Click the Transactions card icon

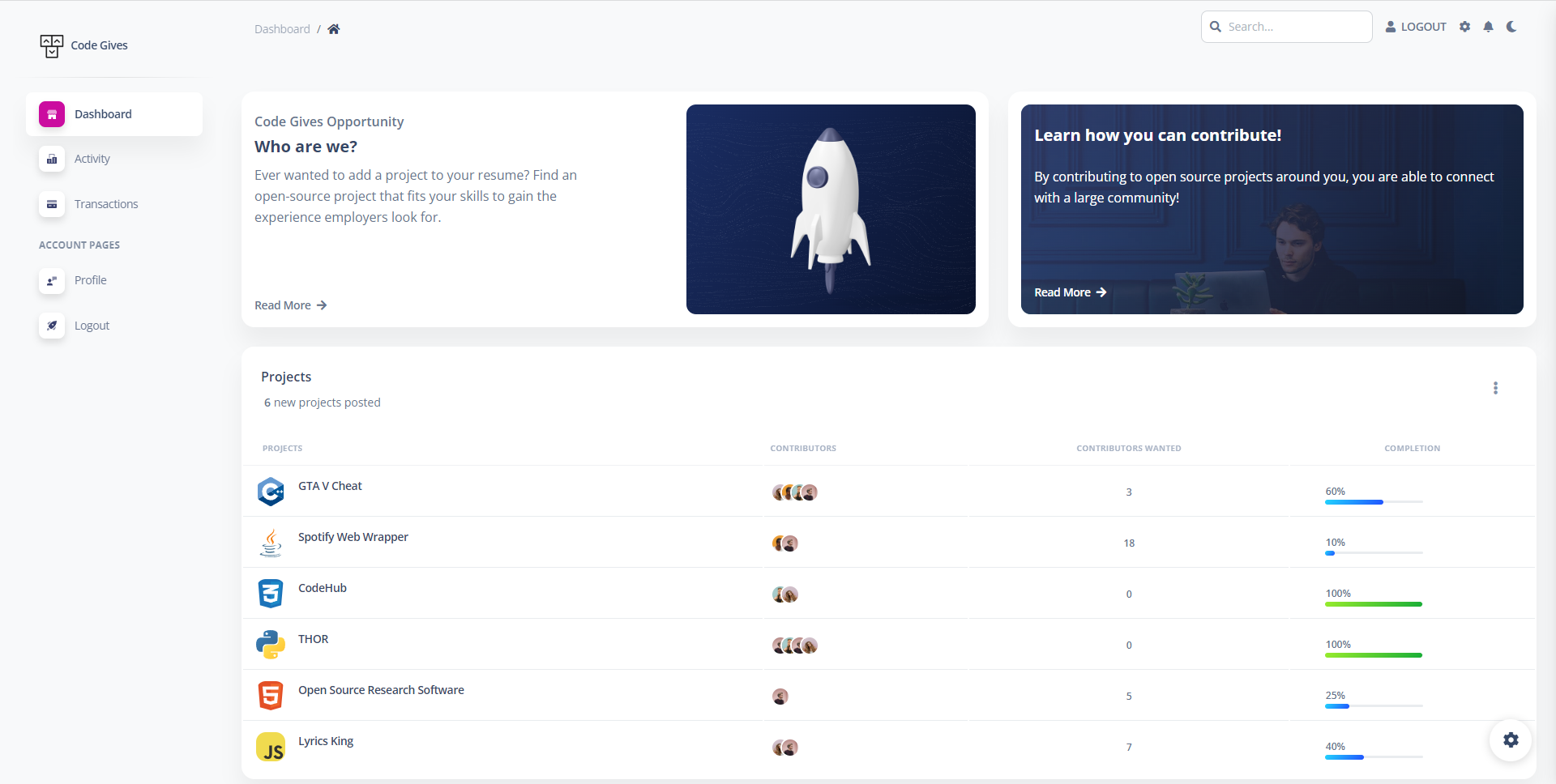pos(52,204)
